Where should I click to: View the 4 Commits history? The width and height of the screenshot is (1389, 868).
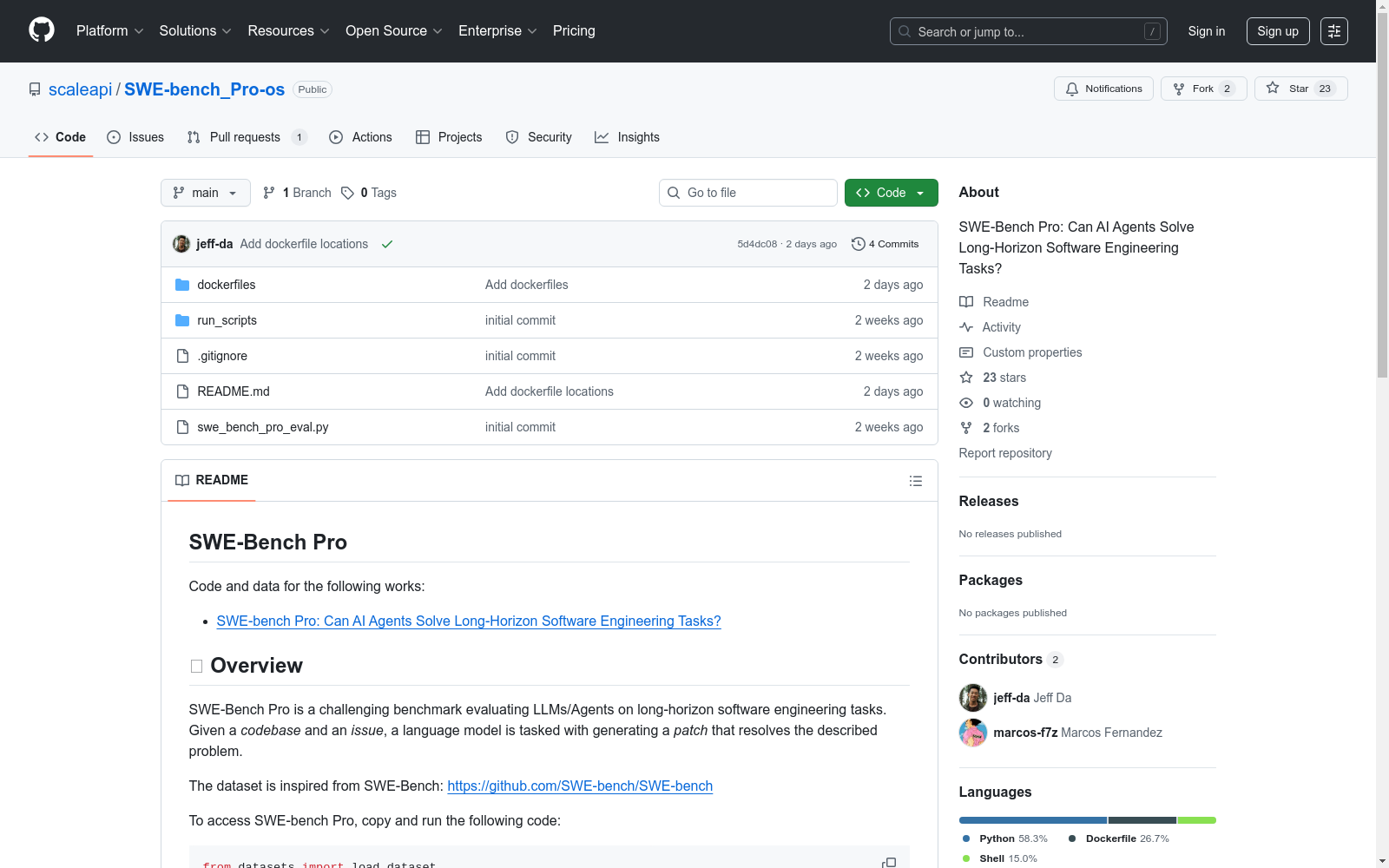click(x=885, y=244)
